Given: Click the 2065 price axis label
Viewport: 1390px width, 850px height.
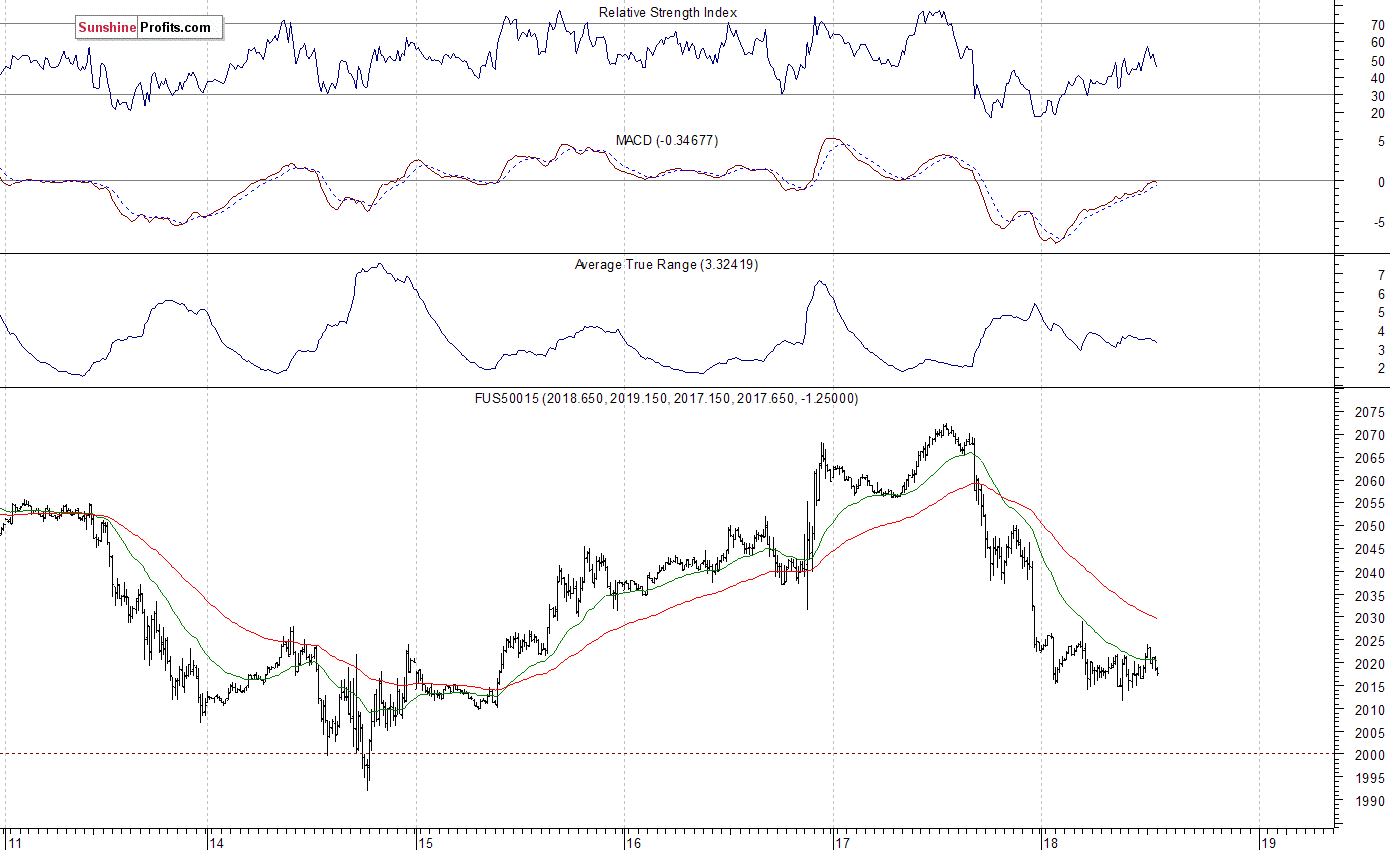Looking at the screenshot, I should pos(1372,459).
